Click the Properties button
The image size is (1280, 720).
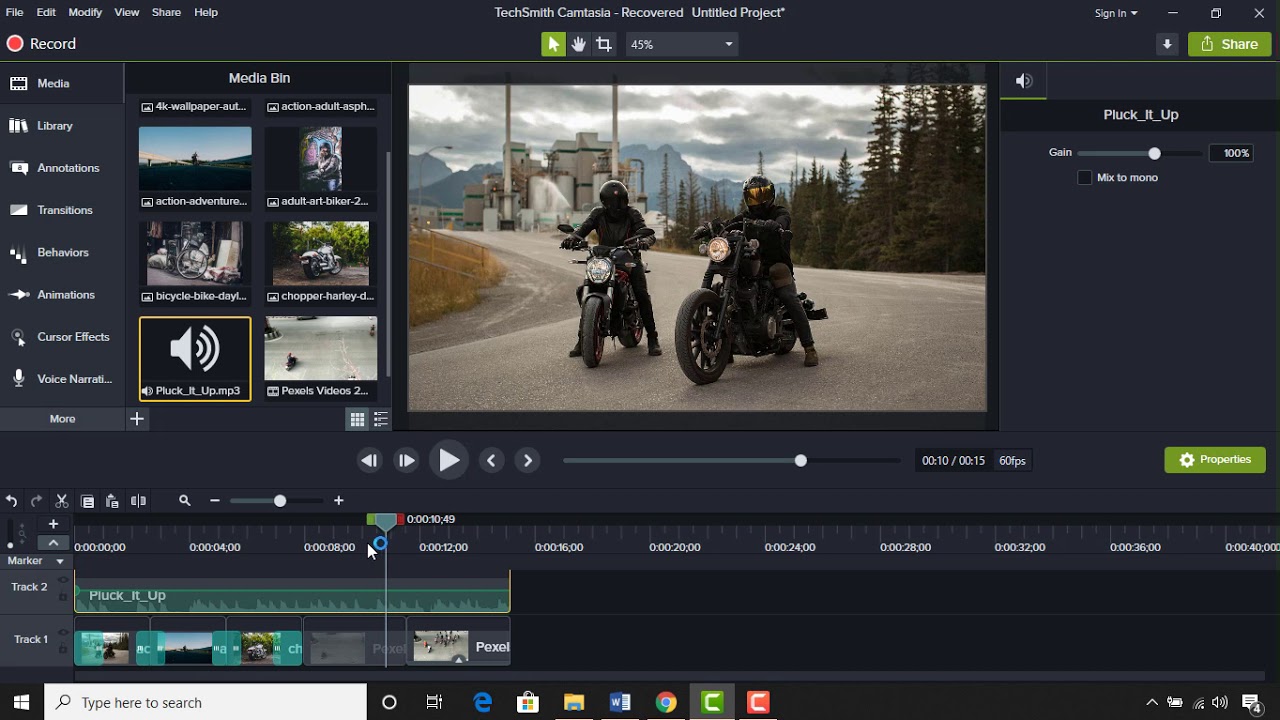(1214, 460)
